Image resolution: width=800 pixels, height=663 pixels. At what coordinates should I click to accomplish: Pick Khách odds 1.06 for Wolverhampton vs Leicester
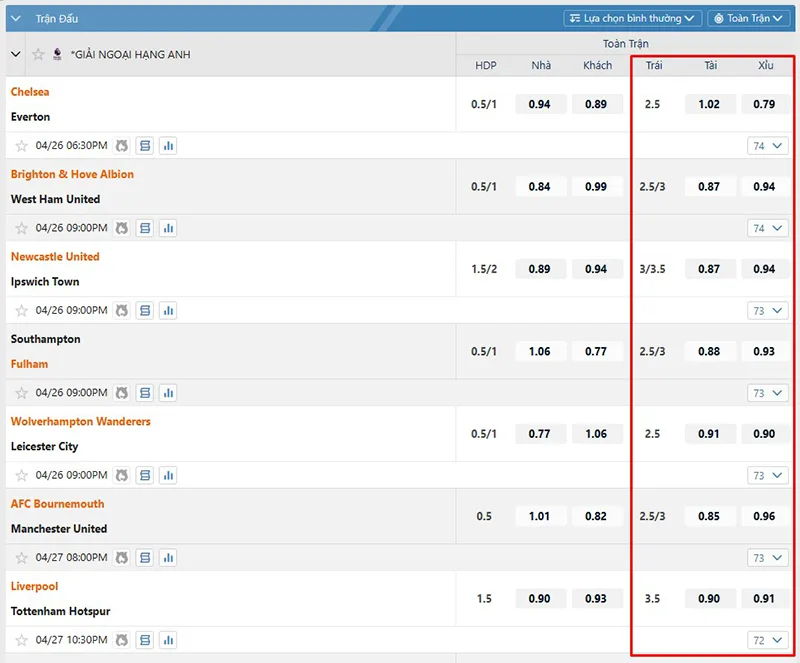click(596, 434)
